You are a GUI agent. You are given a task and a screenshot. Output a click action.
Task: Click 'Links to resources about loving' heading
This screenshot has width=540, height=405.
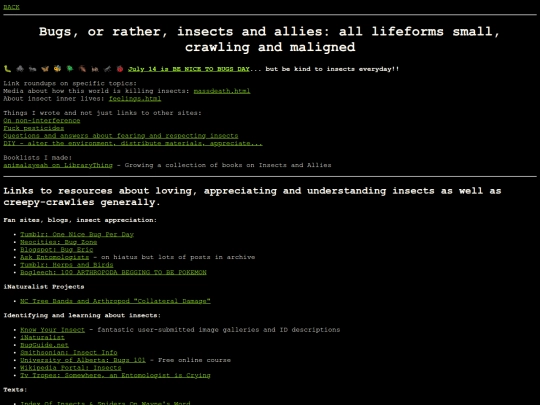coord(252,196)
